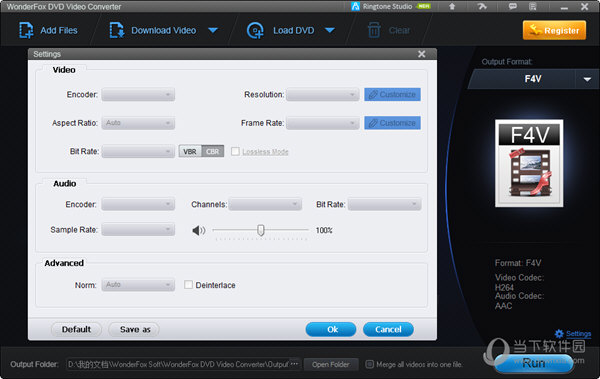600x379 pixels.
Task: Click the 'Format: F4V' info text
Action: coord(518,263)
